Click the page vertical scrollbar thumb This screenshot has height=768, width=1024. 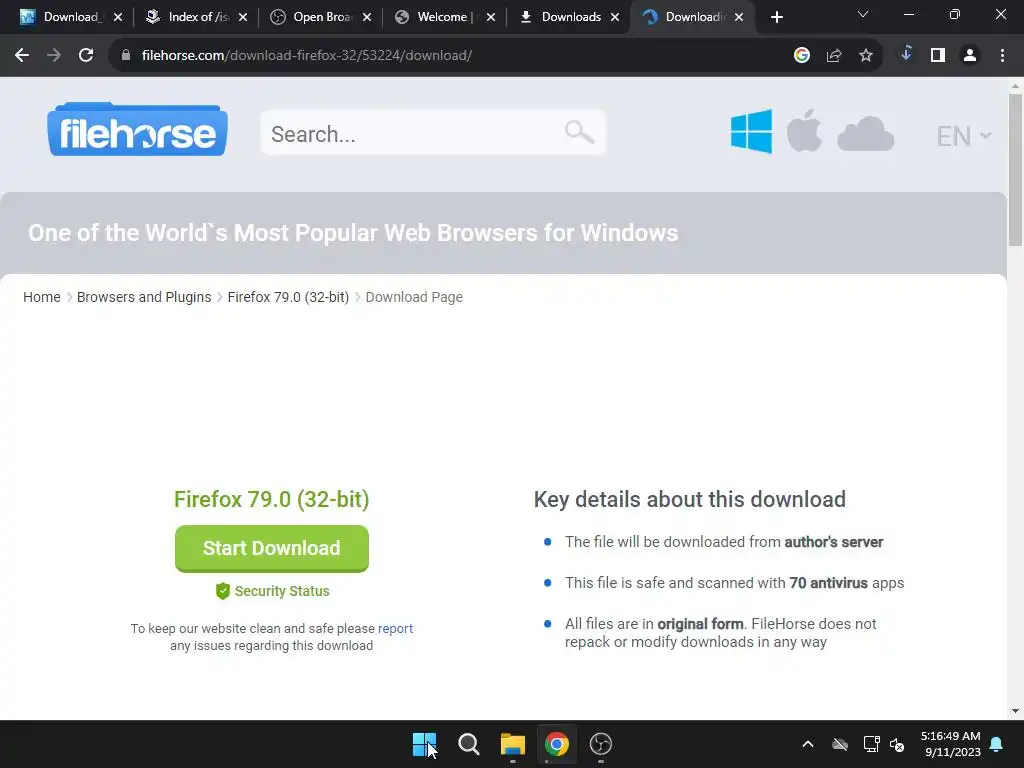point(1015,170)
